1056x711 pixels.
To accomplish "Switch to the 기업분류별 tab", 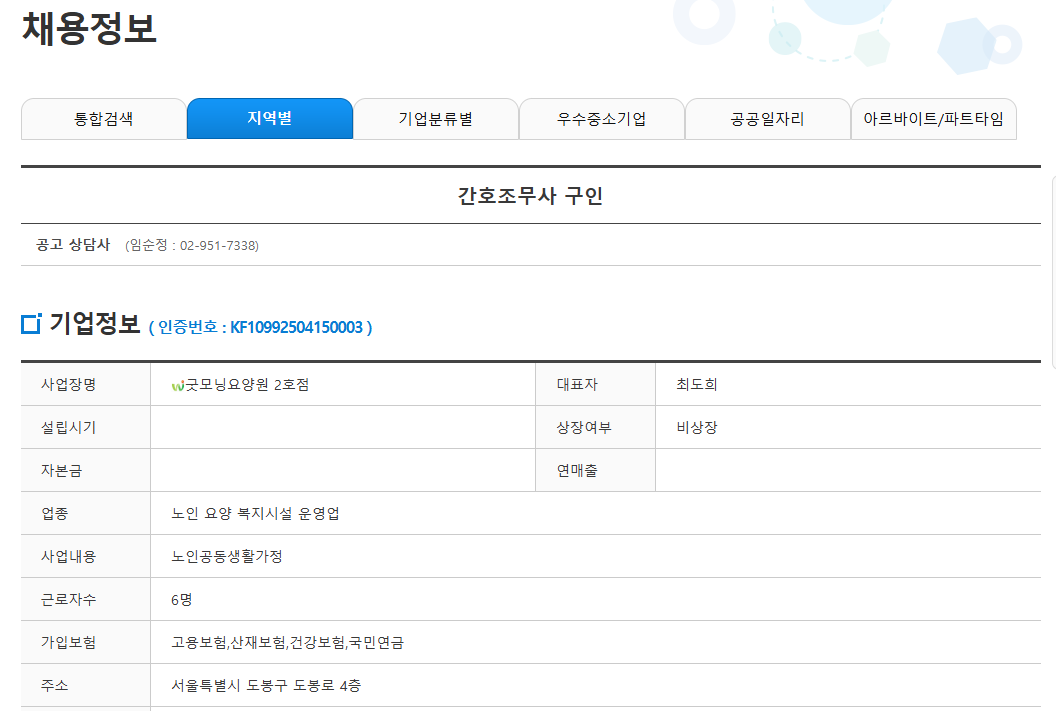I will point(435,118).
